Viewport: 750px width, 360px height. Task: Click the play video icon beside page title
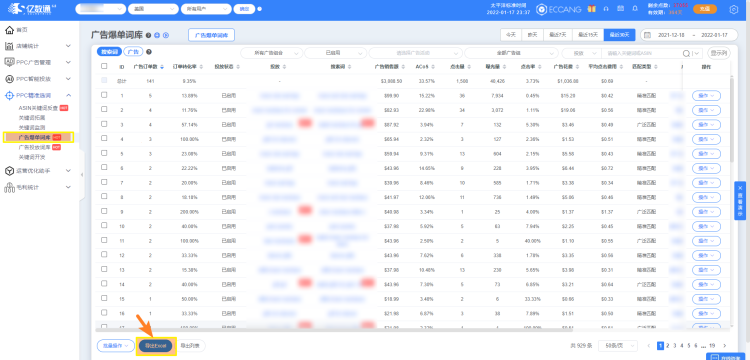[x=166, y=35]
